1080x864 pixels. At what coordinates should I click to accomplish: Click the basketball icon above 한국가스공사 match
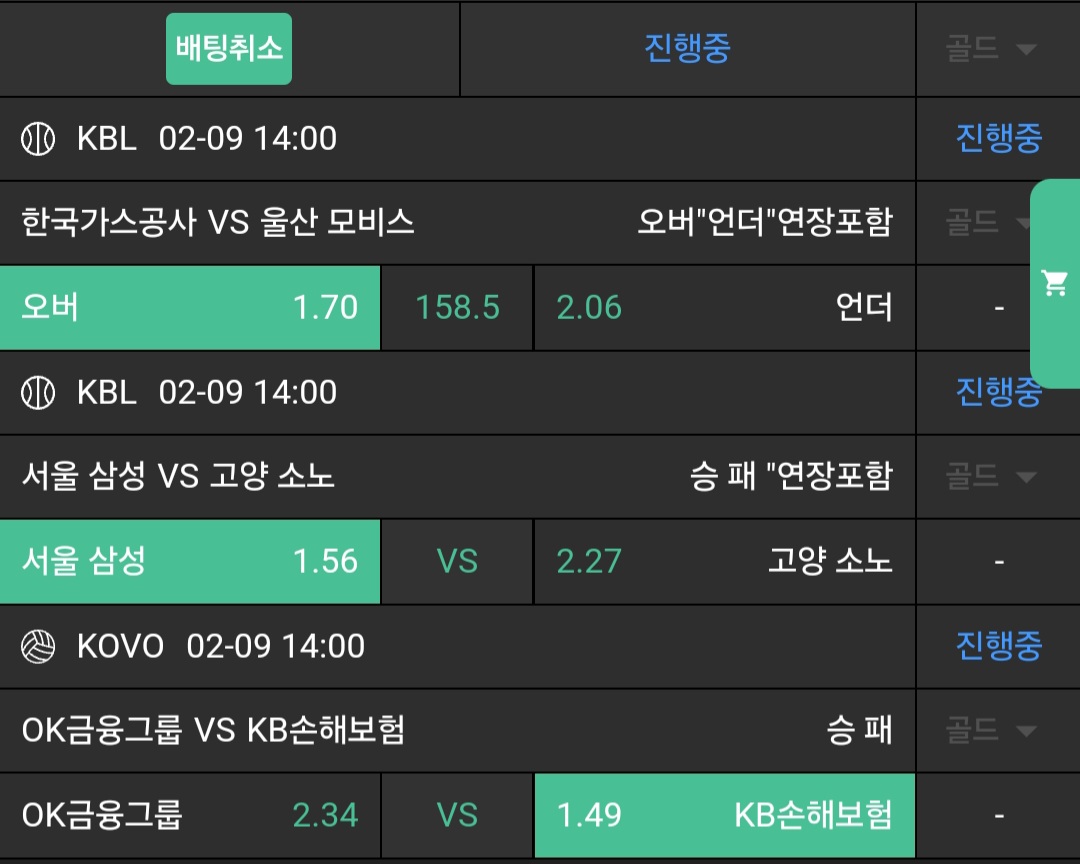click(38, 139)
